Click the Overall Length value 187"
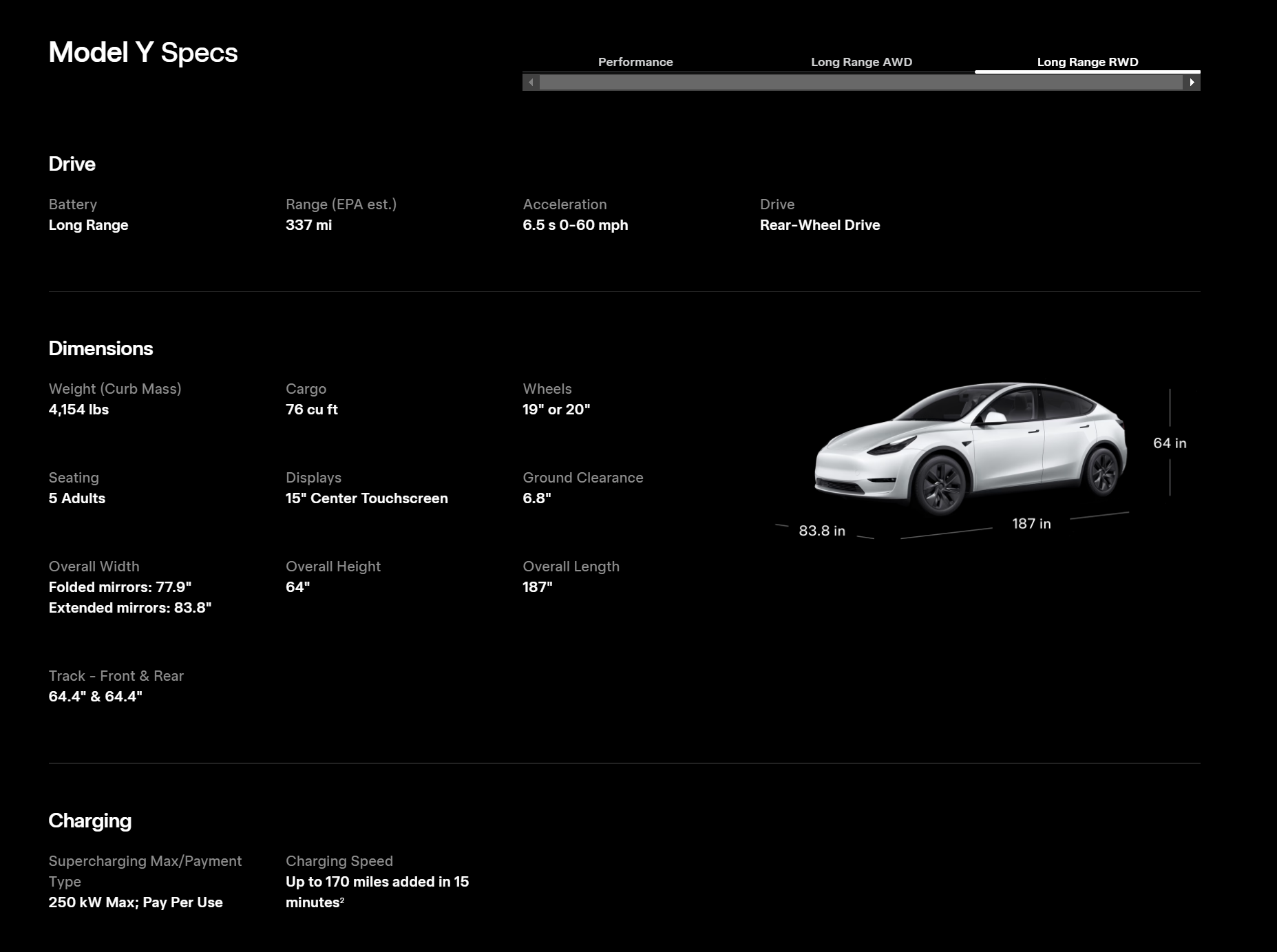This screenshot has height=952, width=1277. click(x=538, y=587)
